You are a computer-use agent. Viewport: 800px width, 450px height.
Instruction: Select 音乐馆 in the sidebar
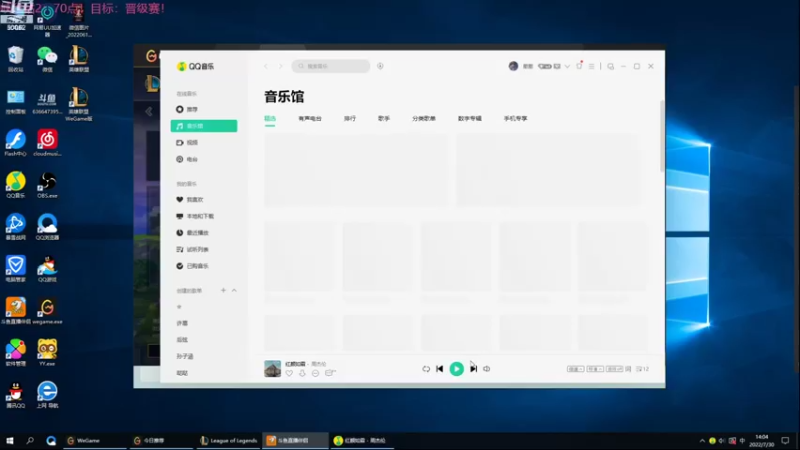pos(204,126)
